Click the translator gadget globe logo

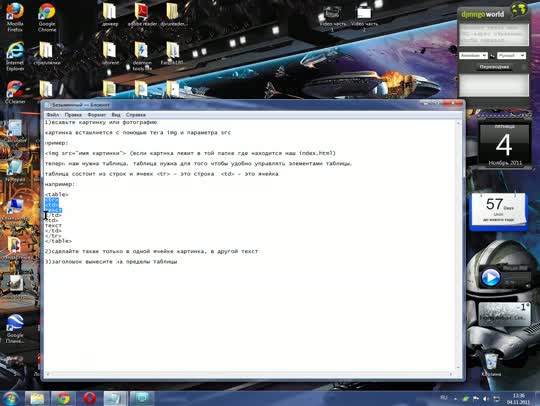(519, 10)
